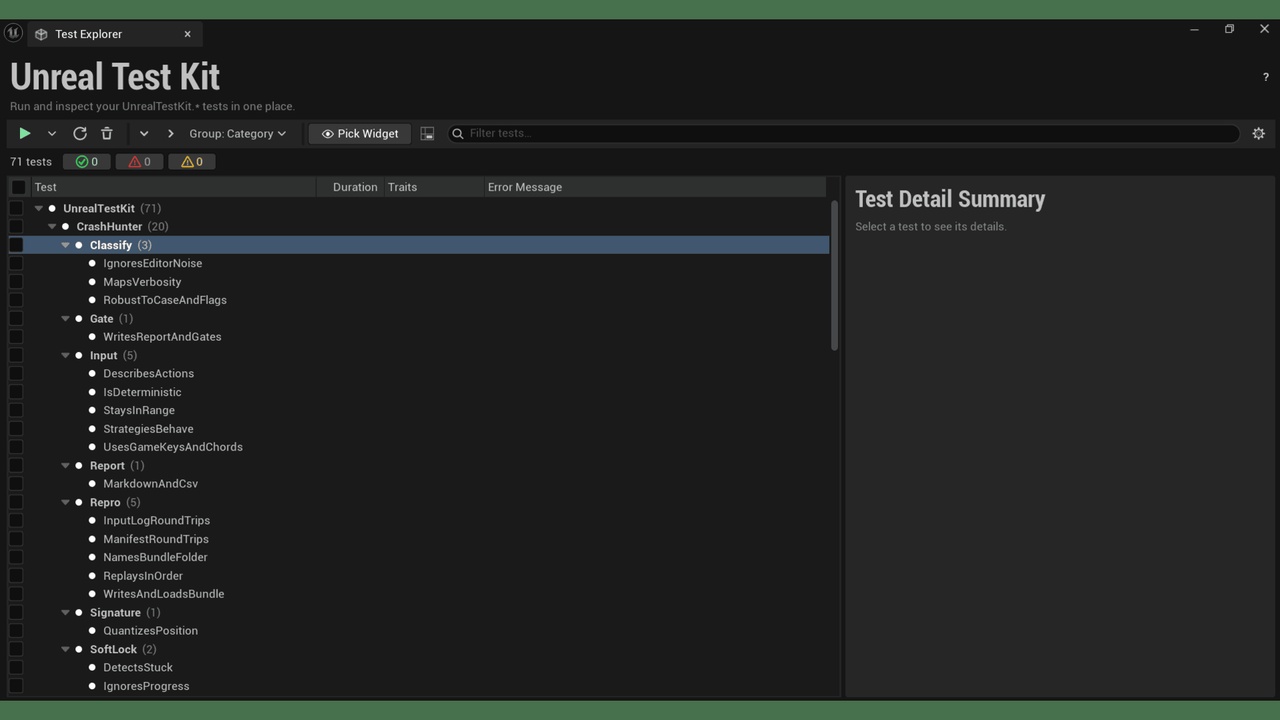Viewport: 1280px width, 720px height.
Task: Sort by the Test column header
Action: pos(174,187)
